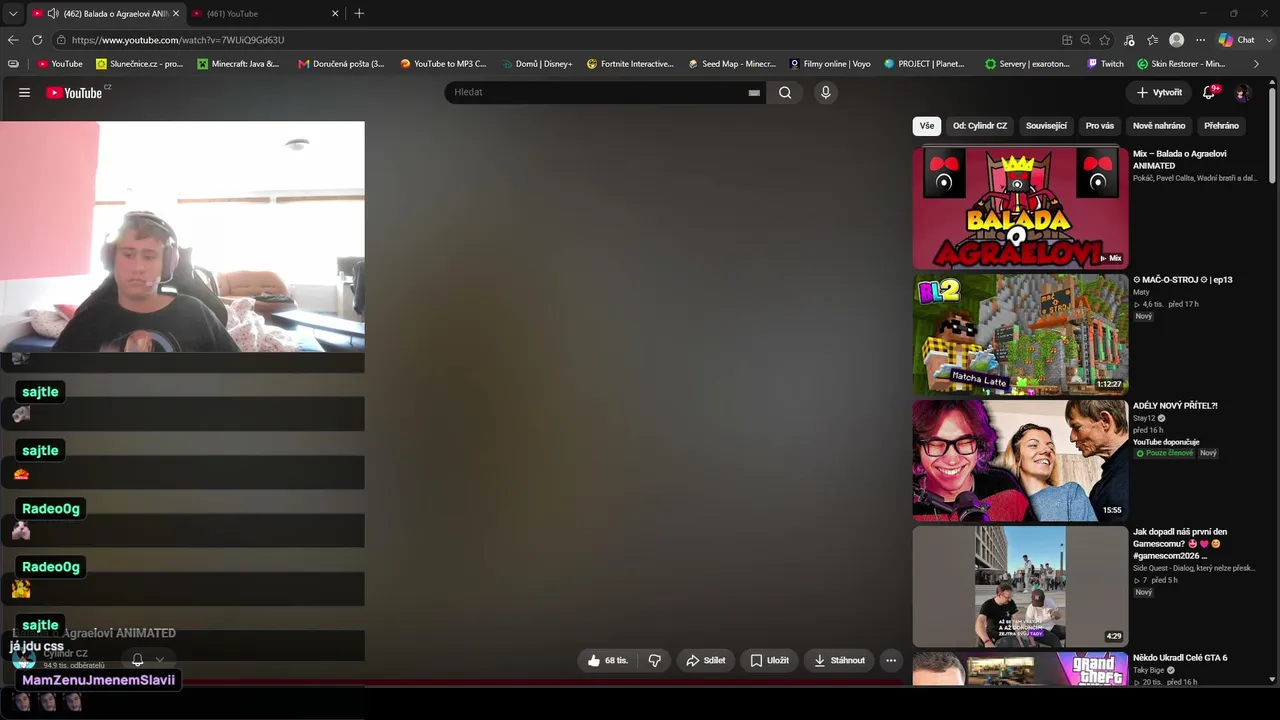Open the Filmy online | Voyo bookmark
1280x720 pixels.
coord(830,64)
